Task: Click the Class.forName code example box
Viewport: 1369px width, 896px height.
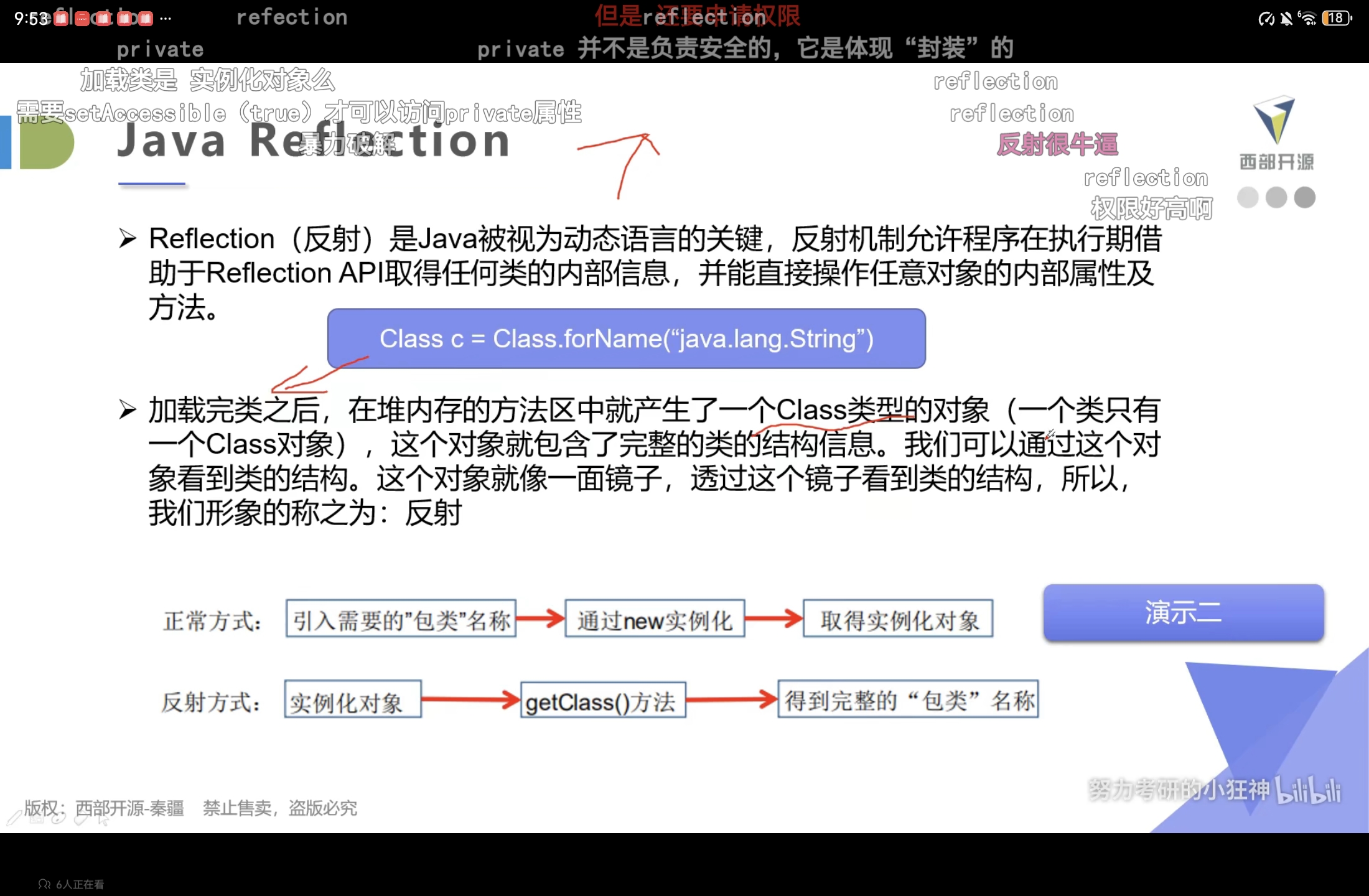Action: click(x=626, y=338)
